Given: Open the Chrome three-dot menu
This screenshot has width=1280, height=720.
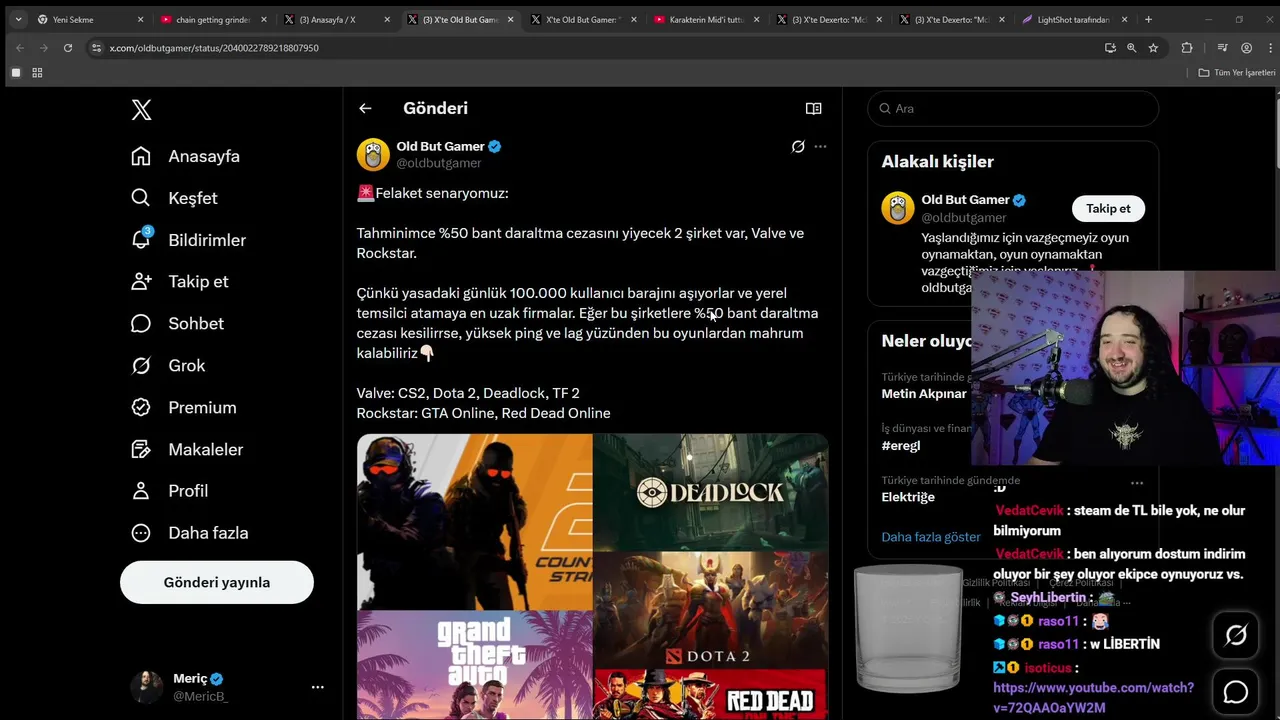Looking at the screenshot, I should pyautogui.click(x=1268, y=47).
